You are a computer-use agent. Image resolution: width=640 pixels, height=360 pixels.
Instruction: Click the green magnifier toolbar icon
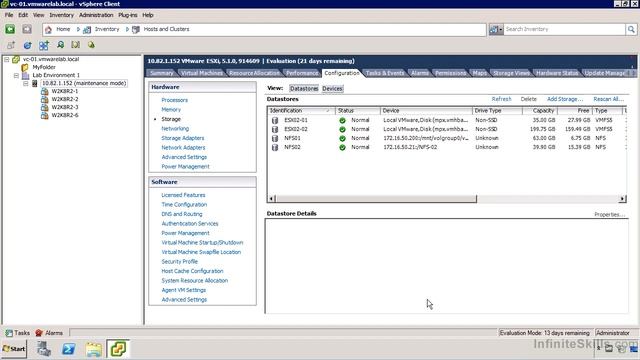[x=60, y=45]
